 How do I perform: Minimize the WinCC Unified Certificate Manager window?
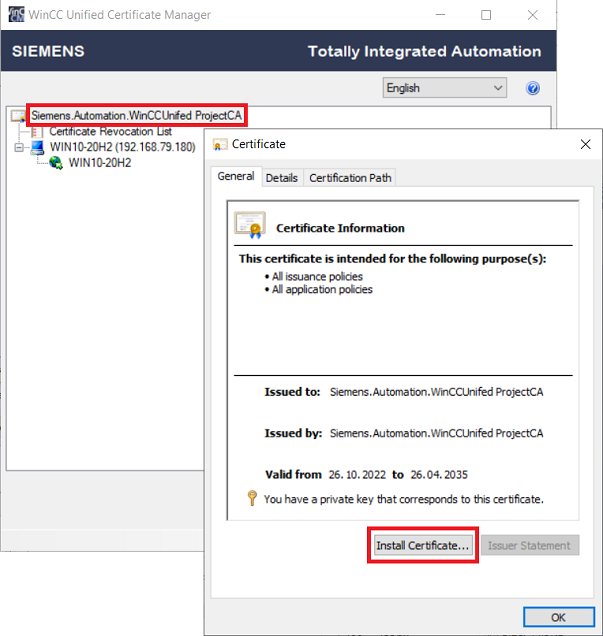click(x=440, y=15)
